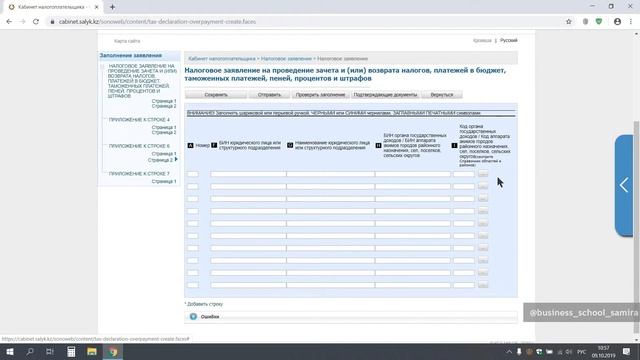
Task: Switch to Chrome on the taskbar
Action: click(x=113, y=351)
